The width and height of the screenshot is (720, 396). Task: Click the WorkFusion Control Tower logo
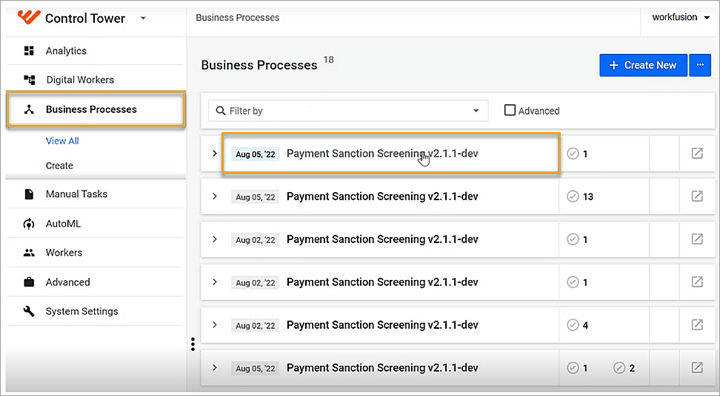pyautogui.click(x=29, y=17)
